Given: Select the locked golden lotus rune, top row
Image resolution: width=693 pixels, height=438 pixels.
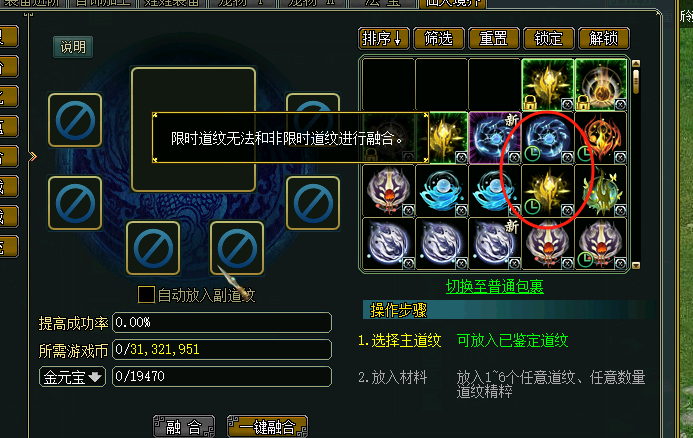Looking at the screenshot, I should click(548, 85).
